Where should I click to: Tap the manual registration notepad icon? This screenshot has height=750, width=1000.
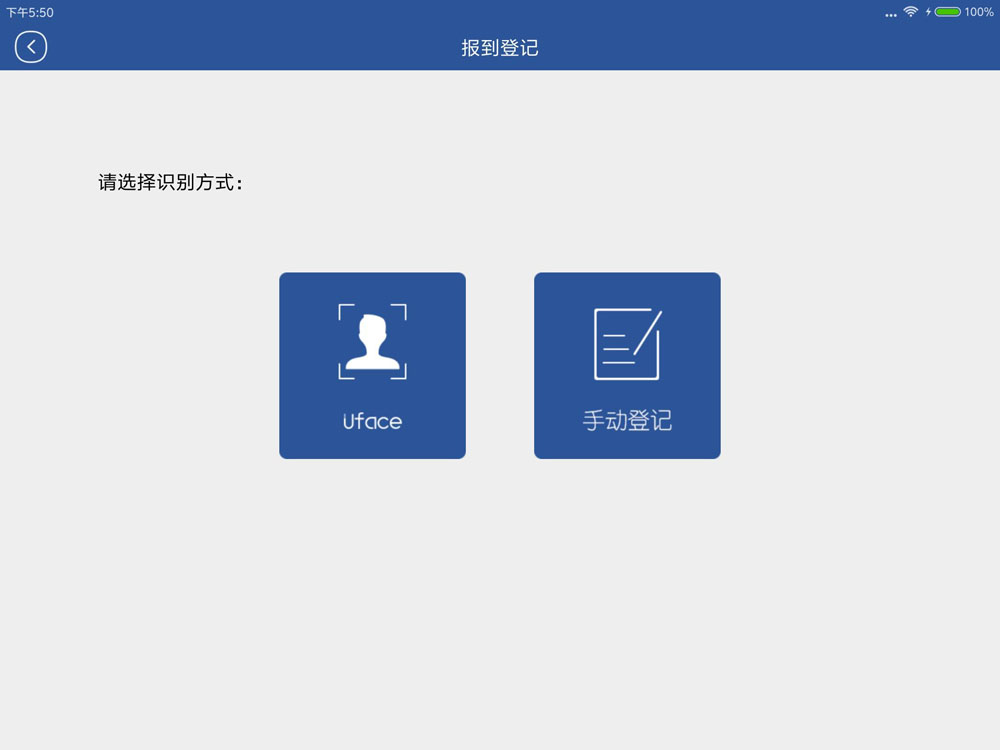[627, 344]
